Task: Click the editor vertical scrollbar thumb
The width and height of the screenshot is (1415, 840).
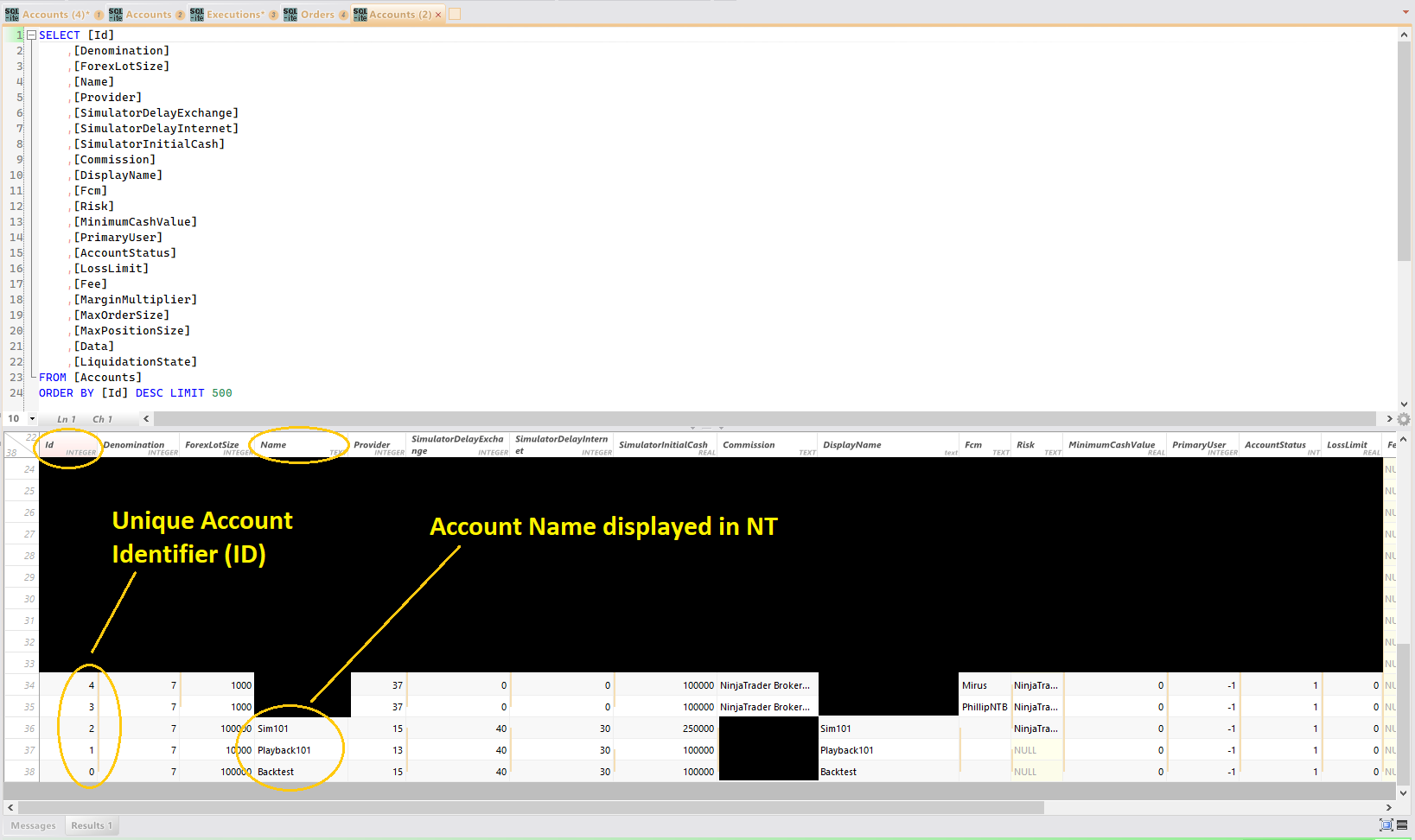Action: 1404,150
